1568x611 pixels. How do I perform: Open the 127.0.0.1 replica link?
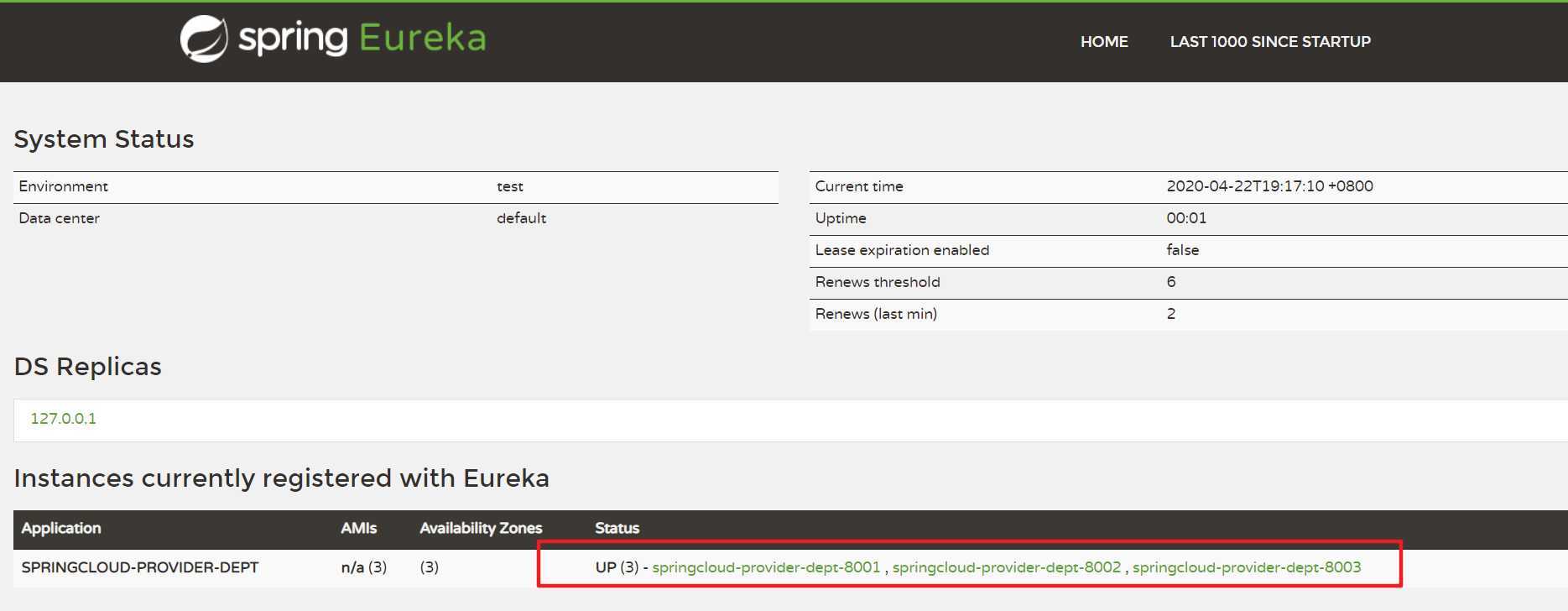[x=64, y=419]
